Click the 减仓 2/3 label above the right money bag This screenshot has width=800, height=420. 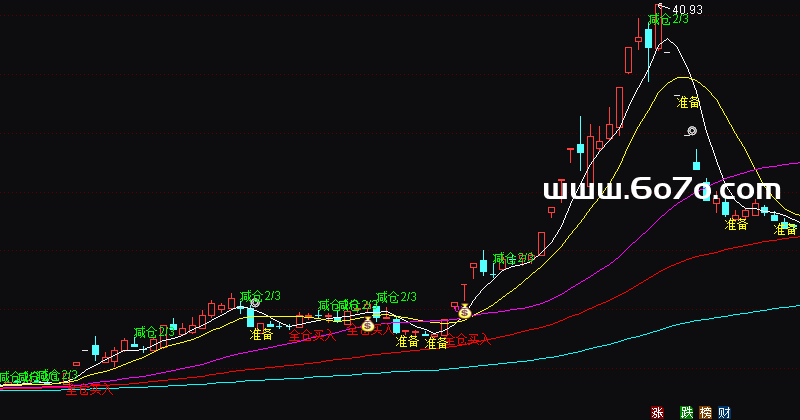pos(512,258)
